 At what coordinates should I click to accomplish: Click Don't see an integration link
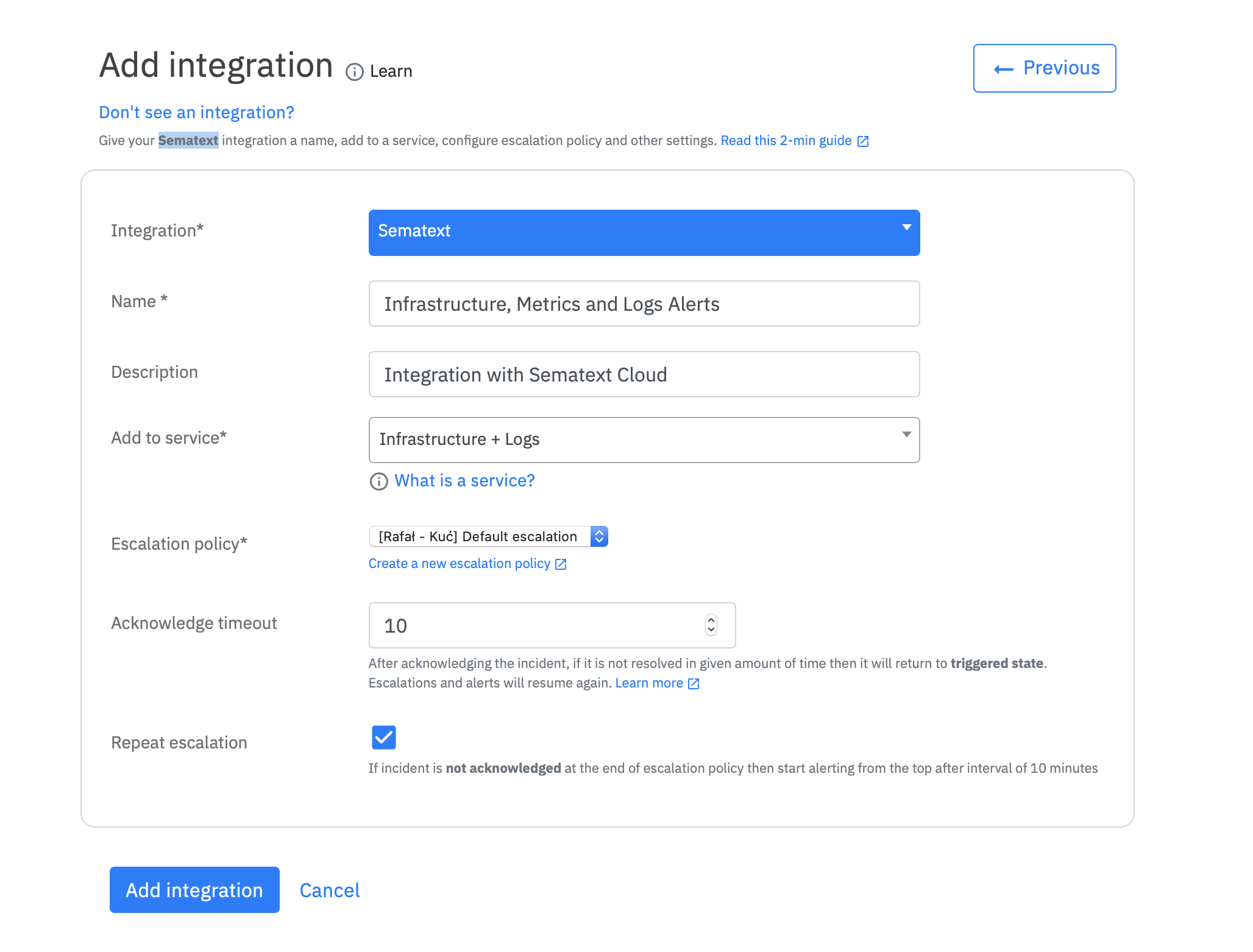point(196,112)
